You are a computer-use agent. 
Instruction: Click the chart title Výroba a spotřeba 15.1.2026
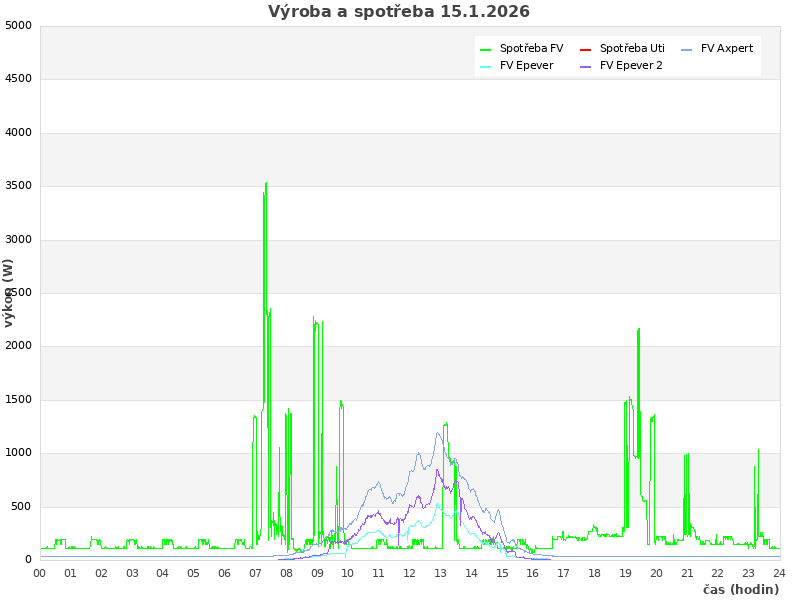[x=399, y=12]
